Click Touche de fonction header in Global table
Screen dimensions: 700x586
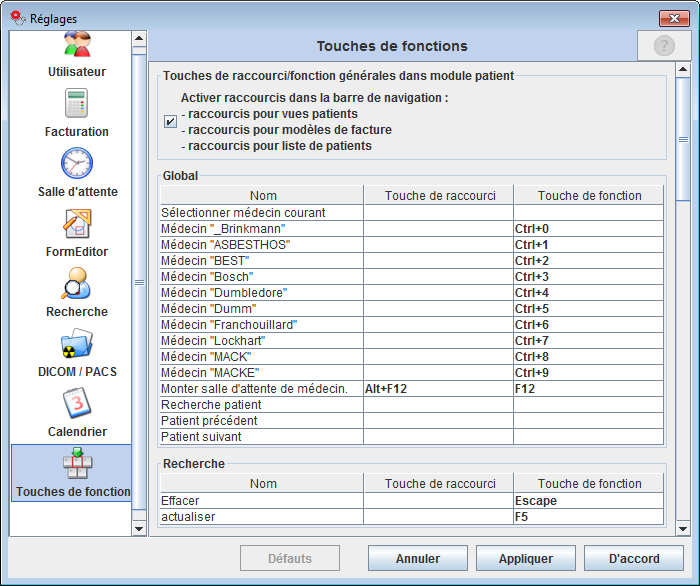(589, 196)
